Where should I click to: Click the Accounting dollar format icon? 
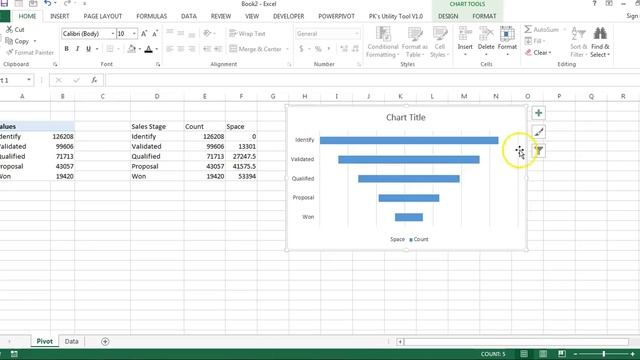tap(301, 49)
